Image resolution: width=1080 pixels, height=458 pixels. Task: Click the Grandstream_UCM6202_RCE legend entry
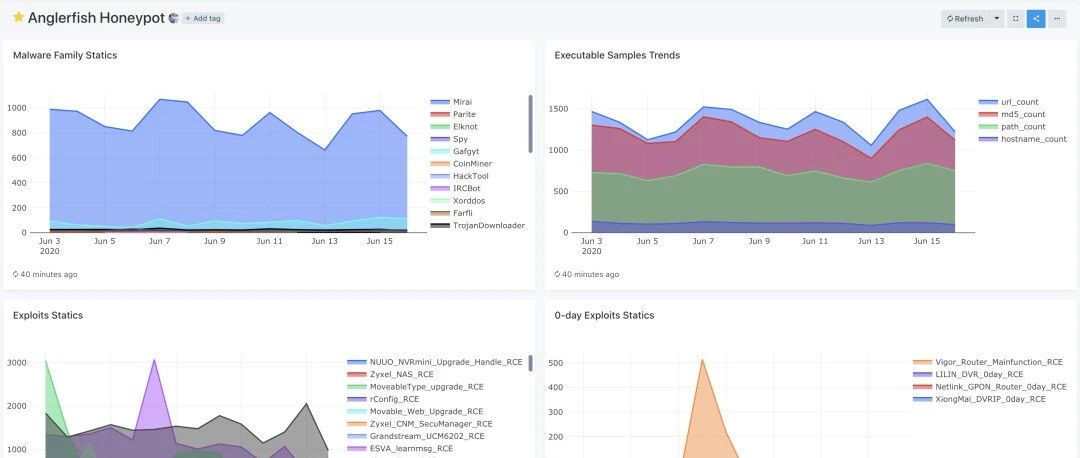[x=416, y=437]
